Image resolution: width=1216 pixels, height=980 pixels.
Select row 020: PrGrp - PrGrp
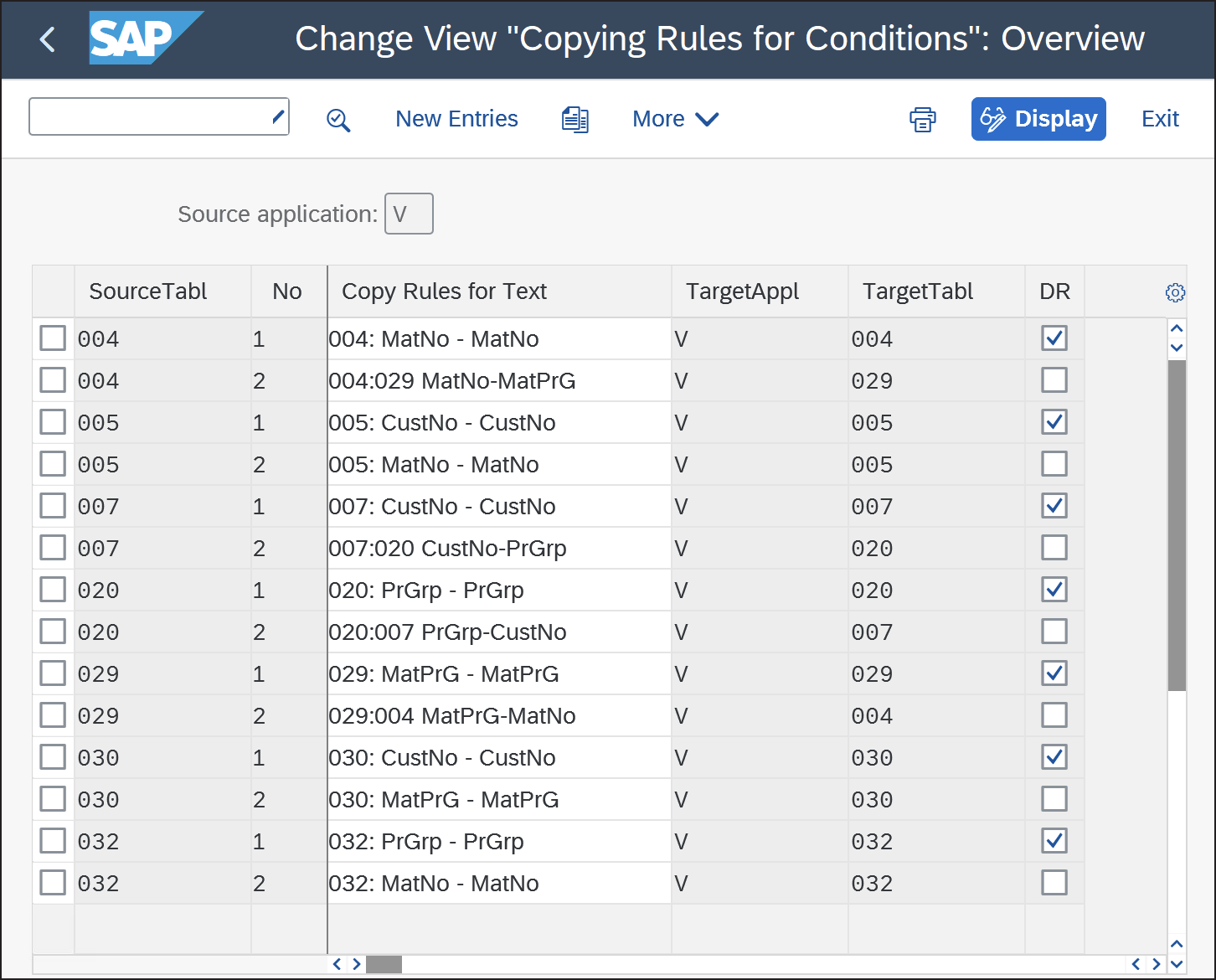tap(53, 590)
